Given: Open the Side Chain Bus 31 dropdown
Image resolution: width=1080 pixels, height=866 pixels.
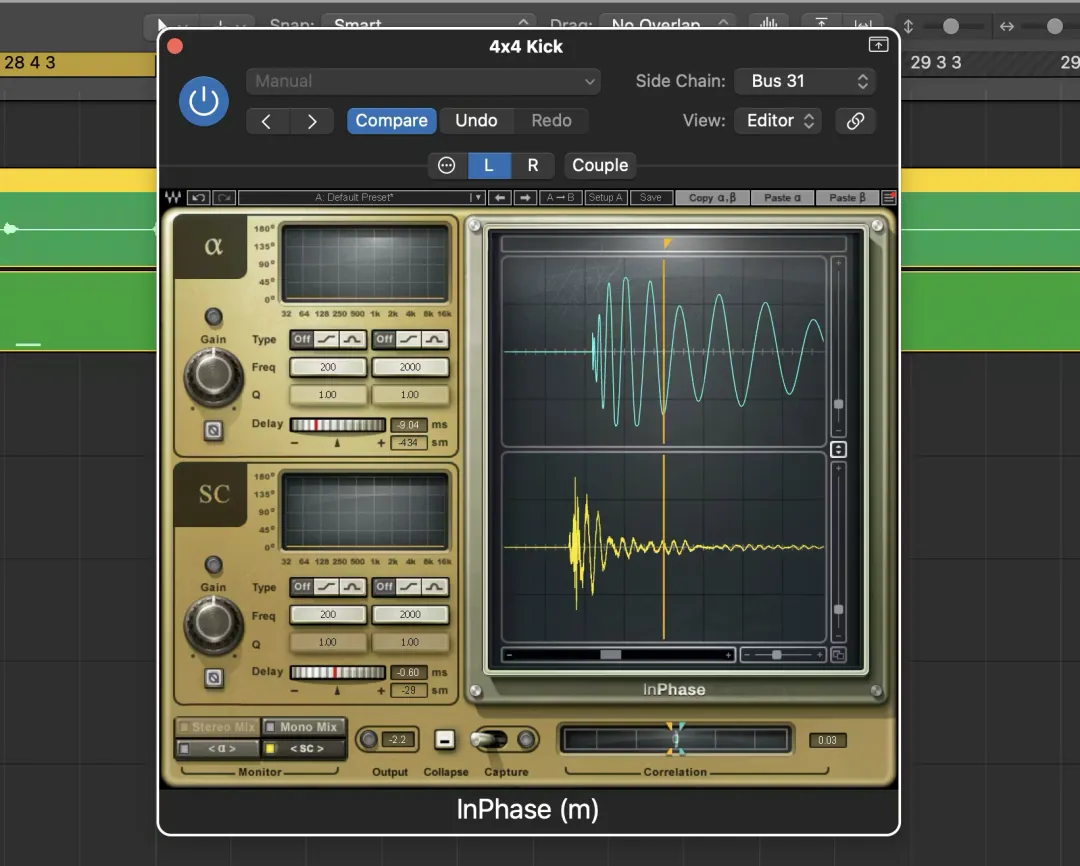Looking at the screenshot, I should click(x=804, y=81).
